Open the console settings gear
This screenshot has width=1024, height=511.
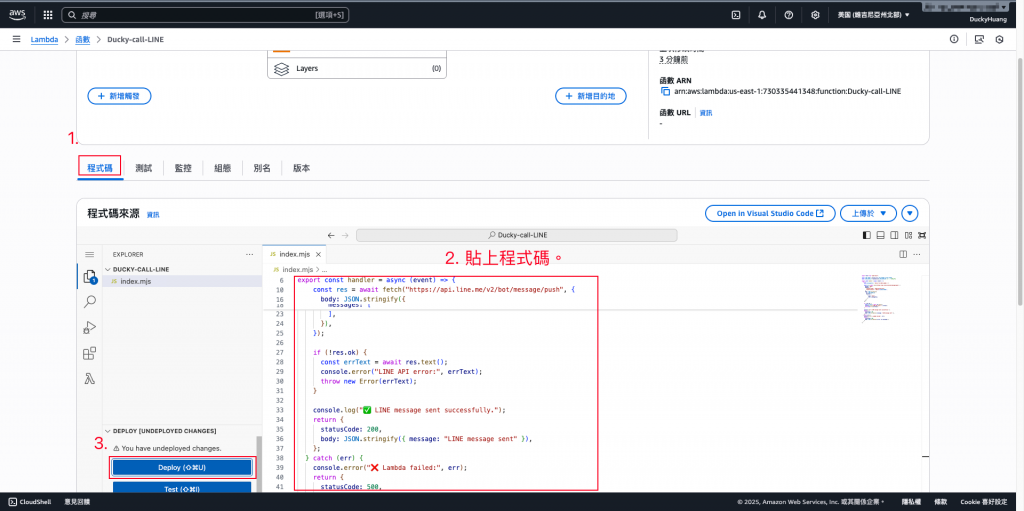click(x=815, y=15)
